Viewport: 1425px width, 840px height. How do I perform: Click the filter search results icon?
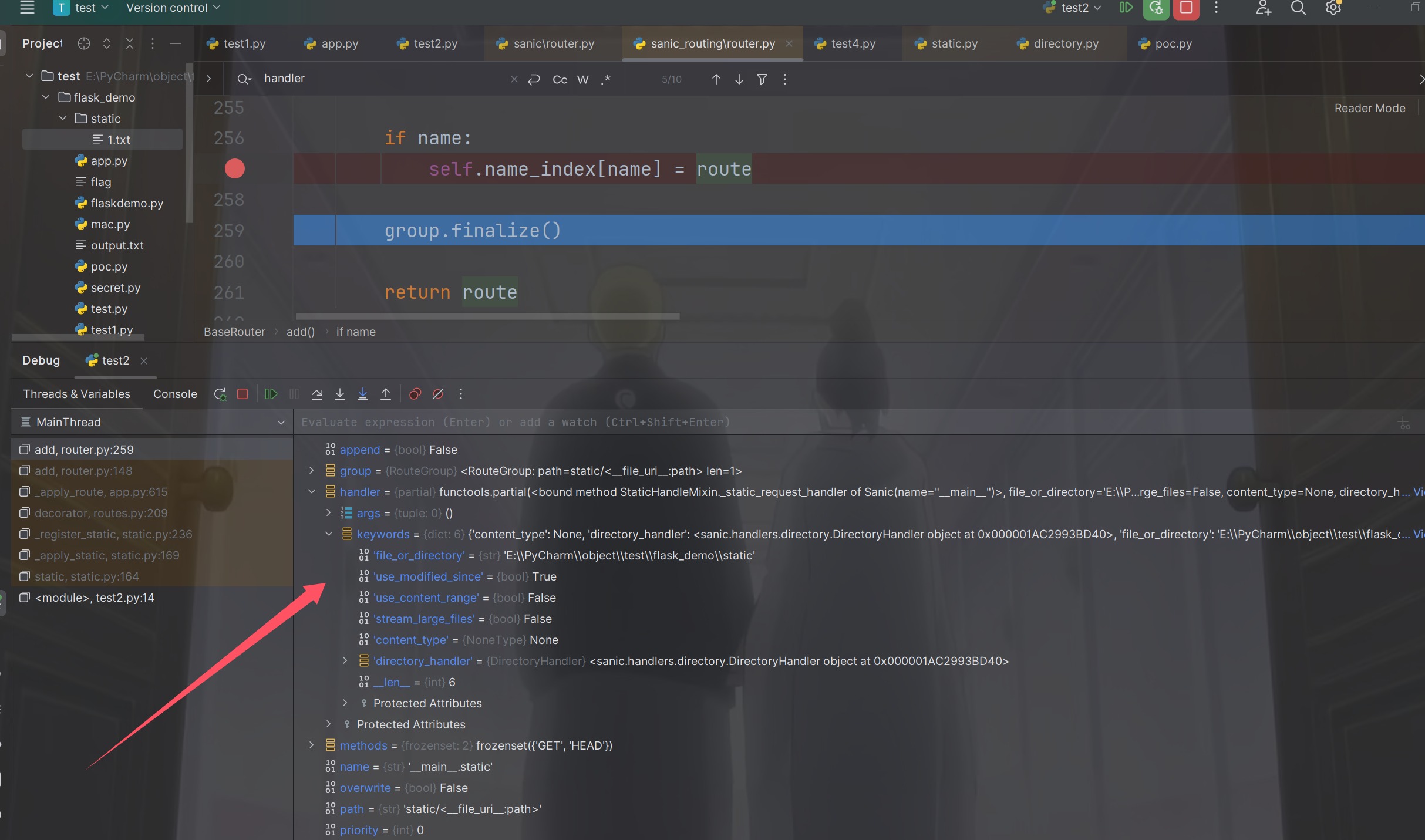(762, 79)
